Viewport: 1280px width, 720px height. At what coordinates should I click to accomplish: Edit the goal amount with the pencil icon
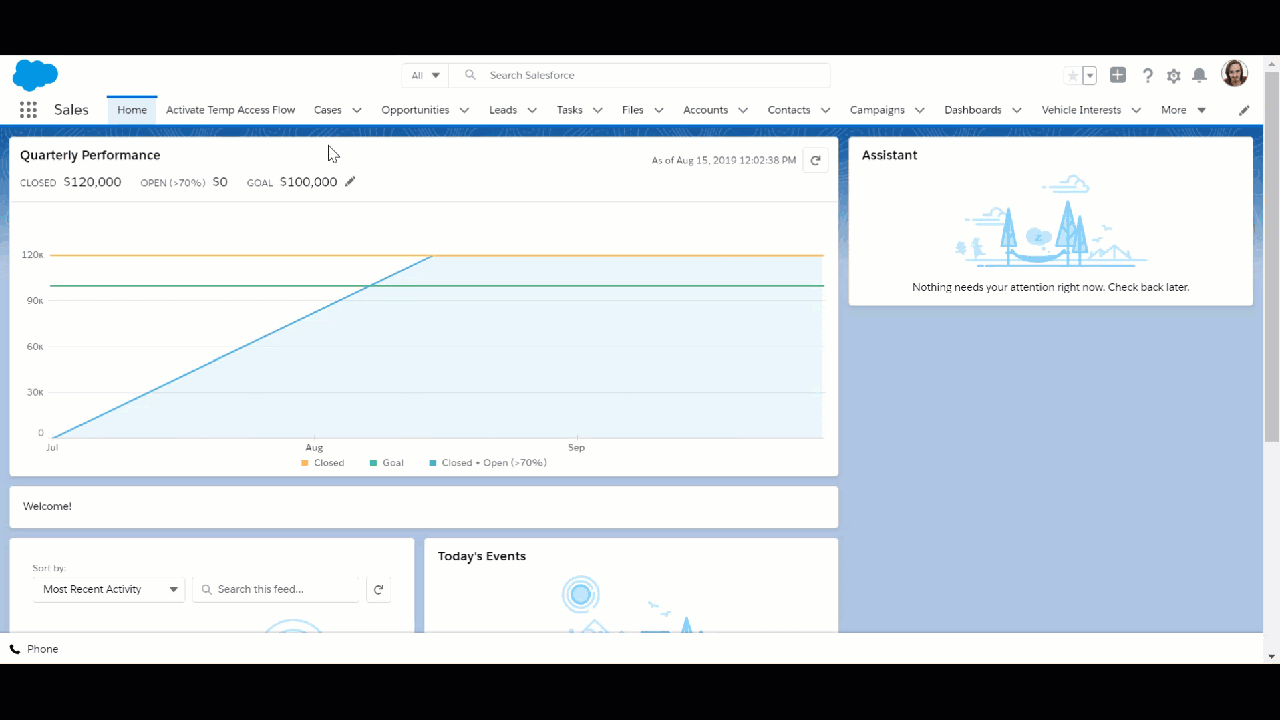click(x=349, y=182)
